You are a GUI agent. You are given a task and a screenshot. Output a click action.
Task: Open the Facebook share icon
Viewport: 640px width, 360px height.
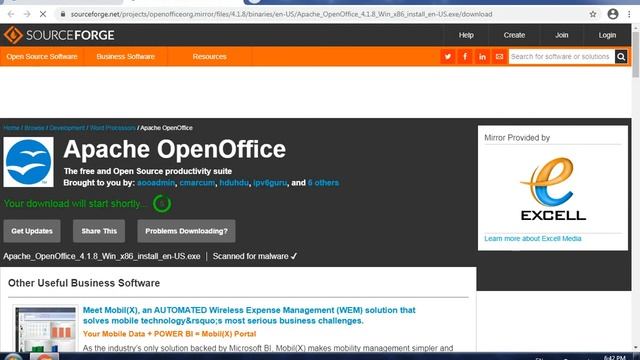point(465,57)
